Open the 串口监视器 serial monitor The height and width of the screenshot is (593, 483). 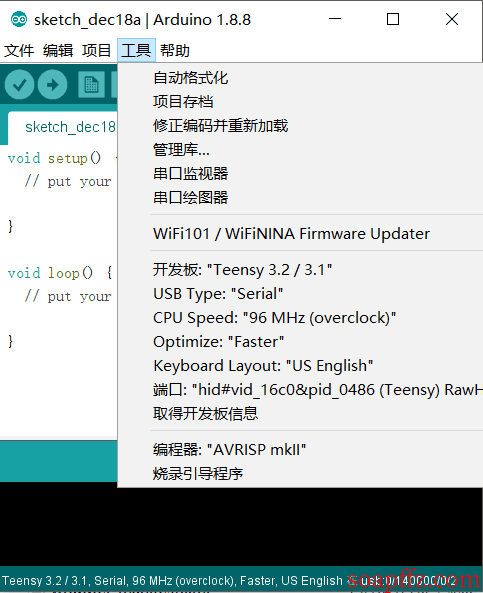300,174
